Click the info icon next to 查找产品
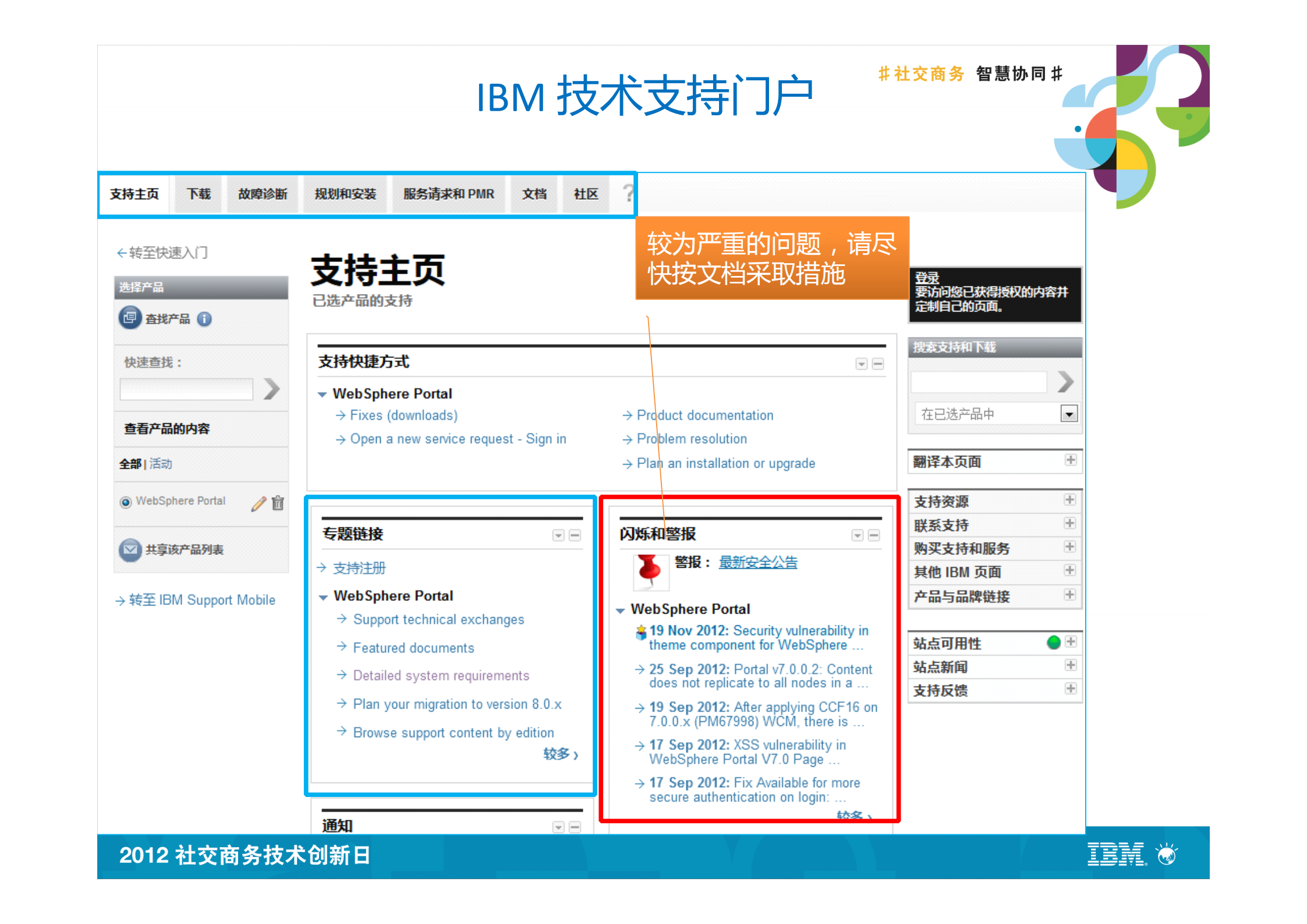This screenshot has width=1307, height=924. (204, 319)
